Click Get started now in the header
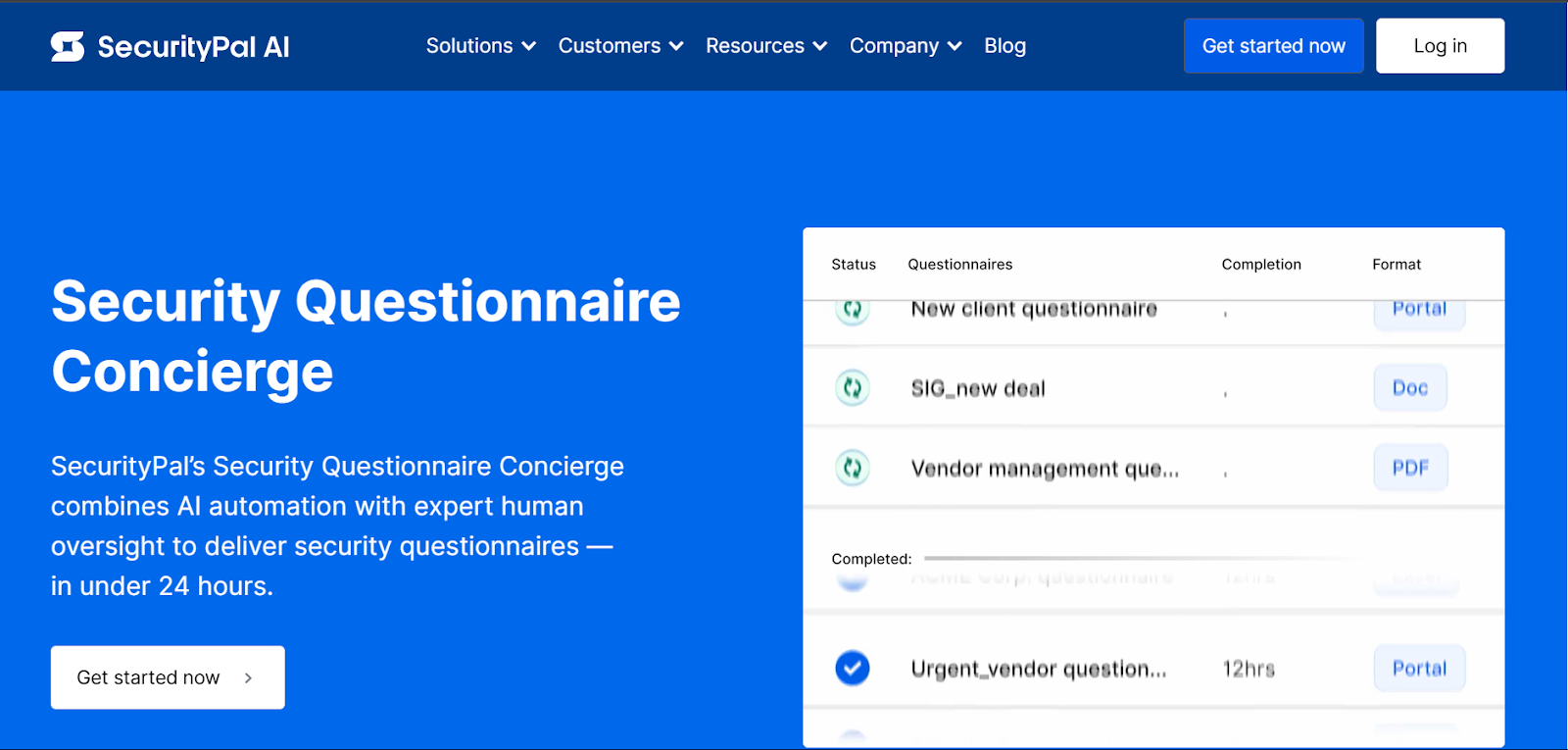Screen dimensions: 1568x750 click(x=1274, y=46)
